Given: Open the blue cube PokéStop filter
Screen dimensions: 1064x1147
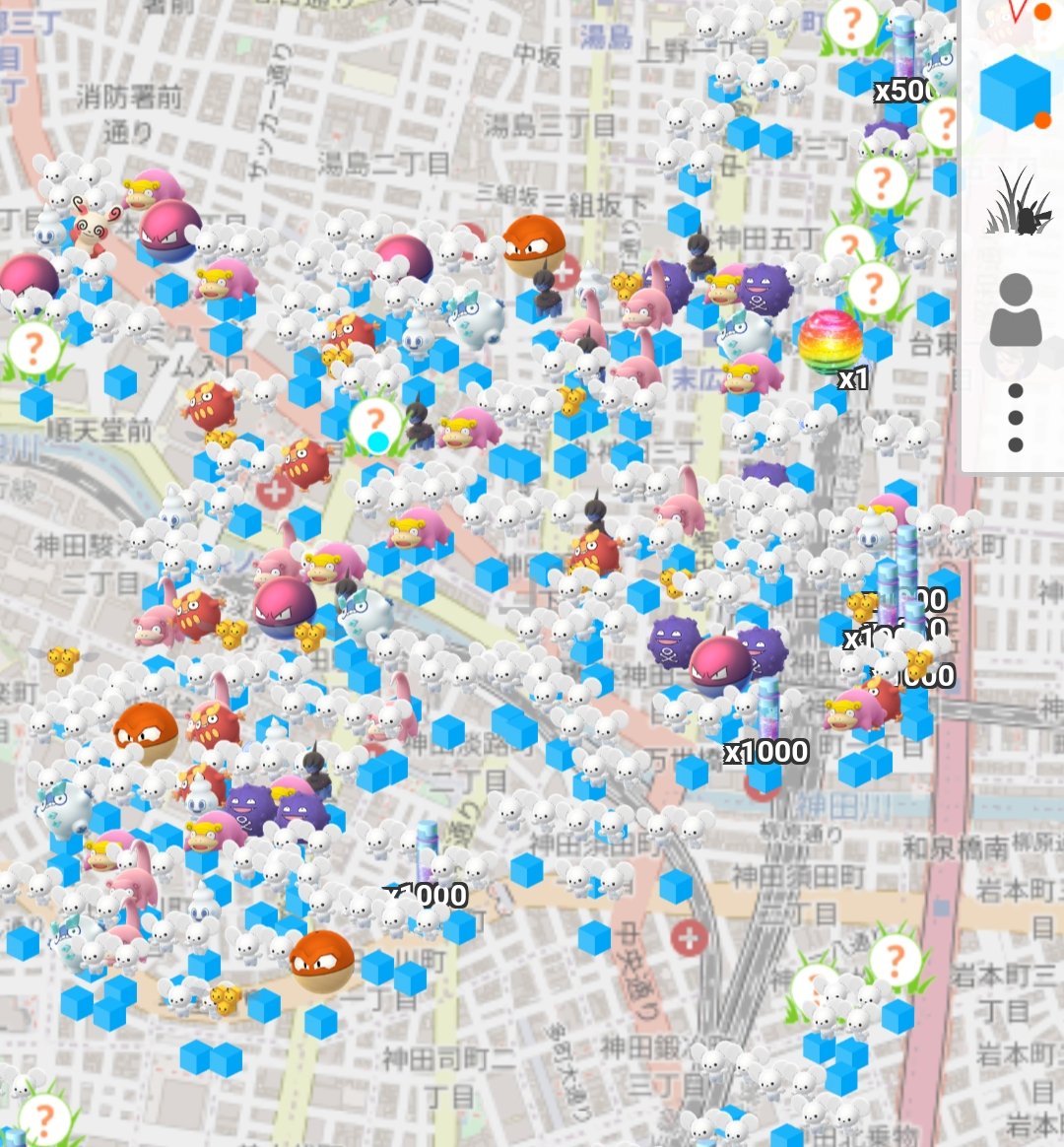Looking at the screenshot, I should [x=1014, y=93].
